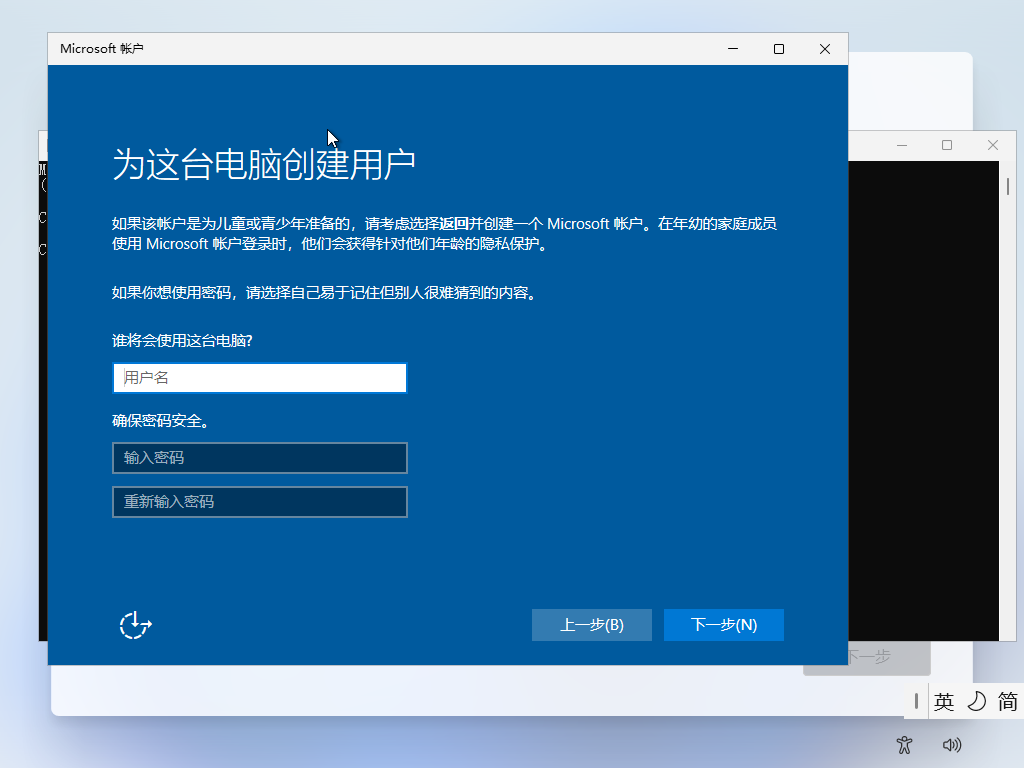Click the volume speaker icon
The height and width of the screenshot is (768, 1024).
(x=952, y=744)
